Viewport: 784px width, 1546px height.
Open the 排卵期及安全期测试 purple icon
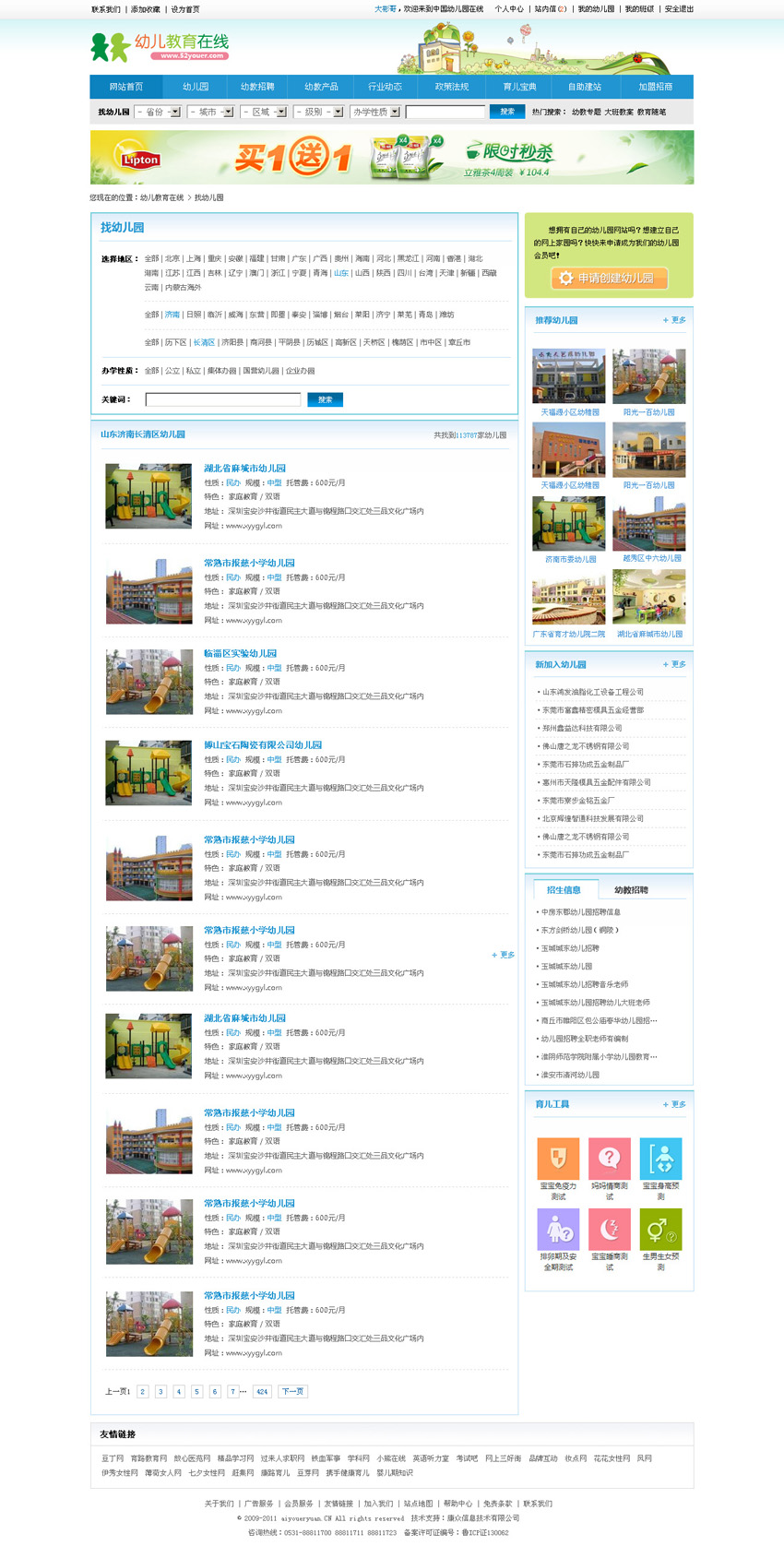pos(558,1229)
